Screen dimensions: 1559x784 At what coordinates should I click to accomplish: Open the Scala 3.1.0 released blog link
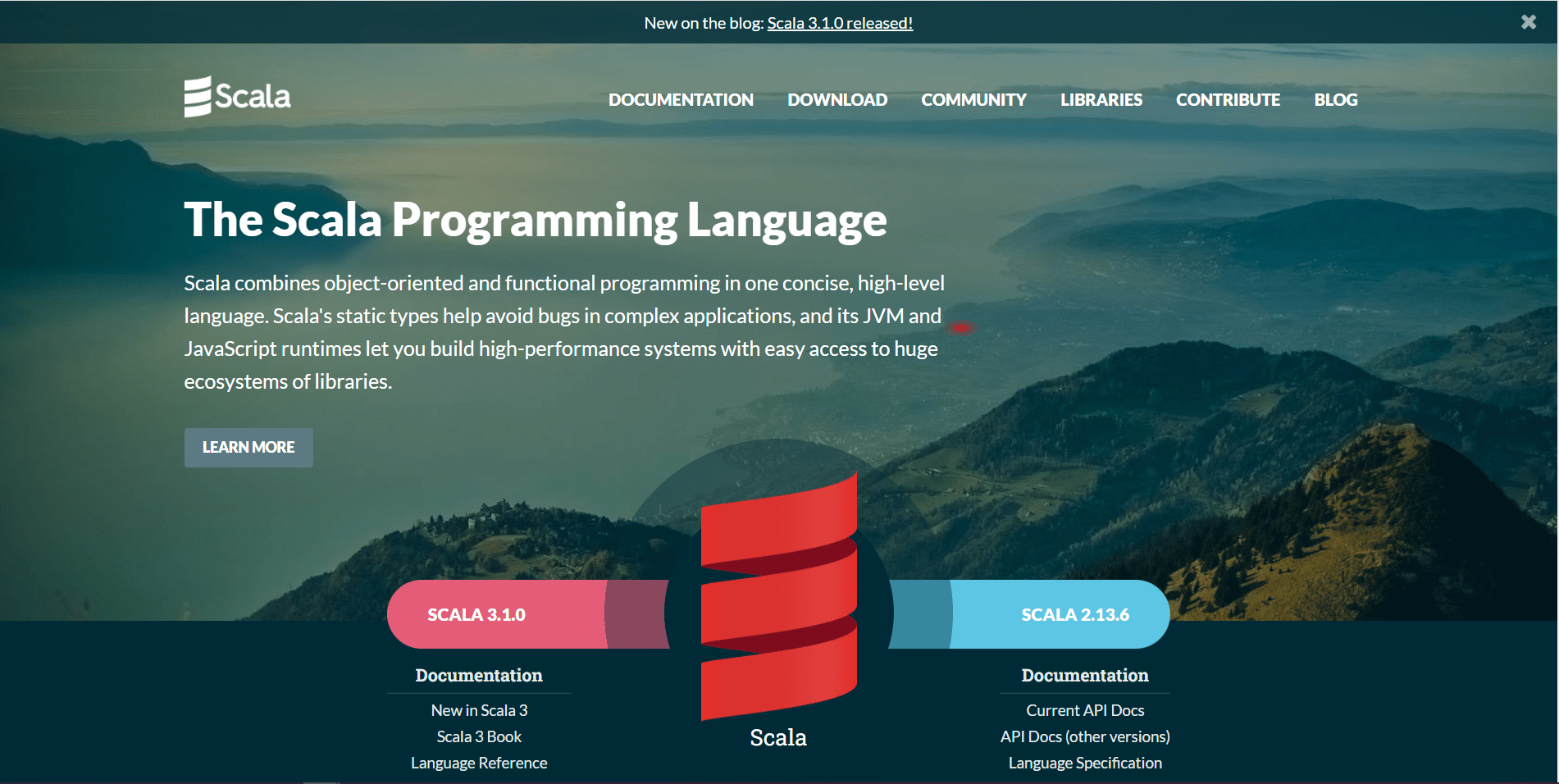coord(840,23)
